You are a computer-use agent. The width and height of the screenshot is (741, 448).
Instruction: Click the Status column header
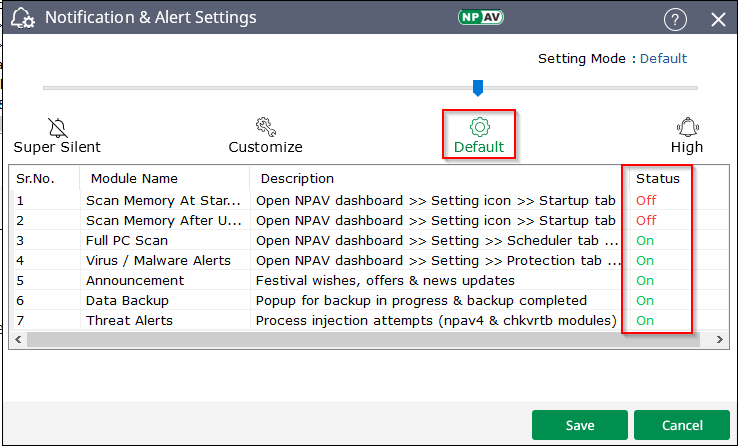(x=657, y=179)
